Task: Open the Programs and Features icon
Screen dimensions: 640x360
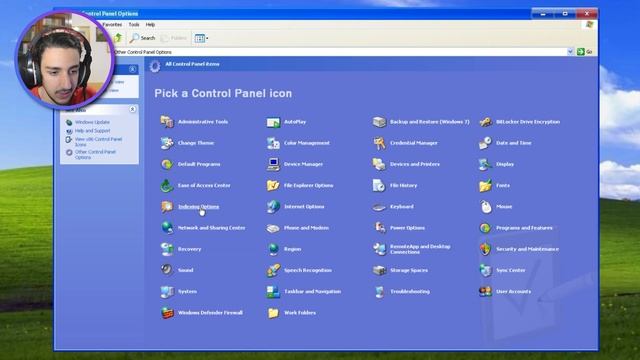Action: [485, 228]
